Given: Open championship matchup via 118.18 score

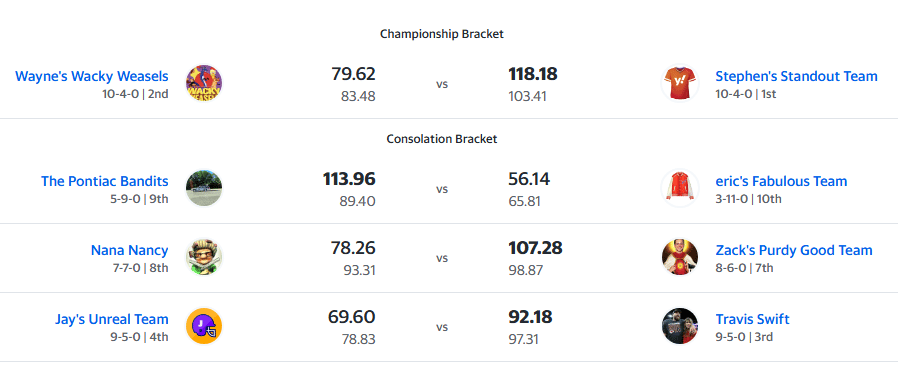Looking at the screenshot, I should pyautogui.click(x=533, y=74).
